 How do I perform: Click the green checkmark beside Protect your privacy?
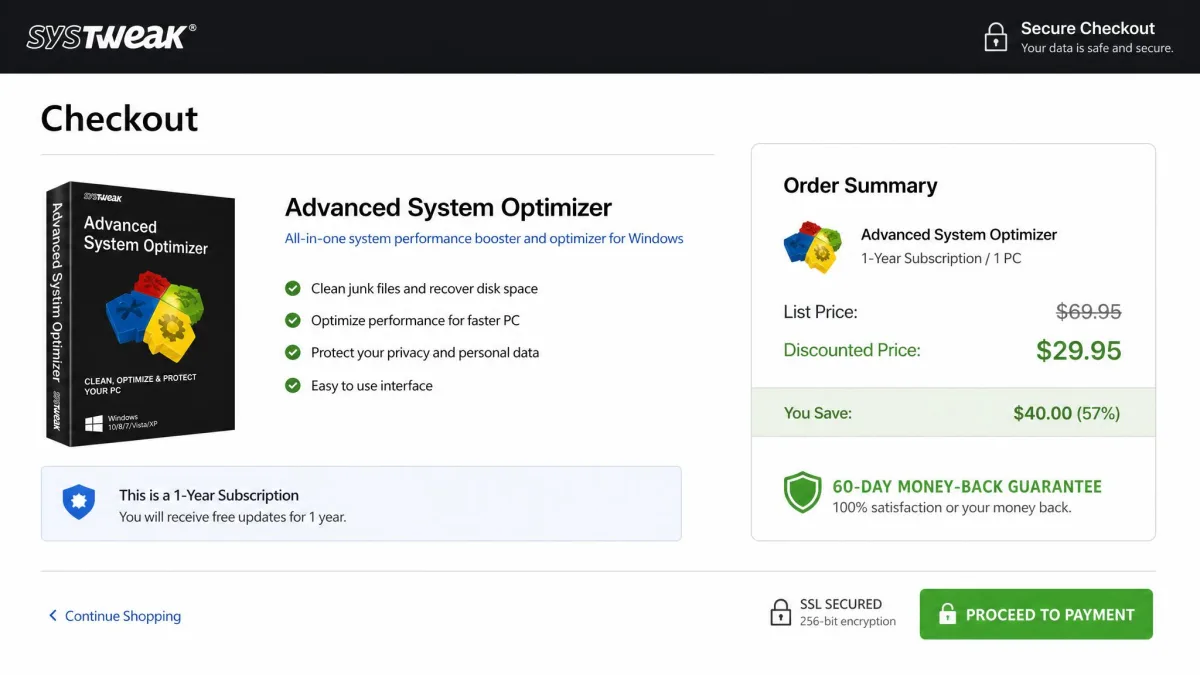(x=293, y=352)
